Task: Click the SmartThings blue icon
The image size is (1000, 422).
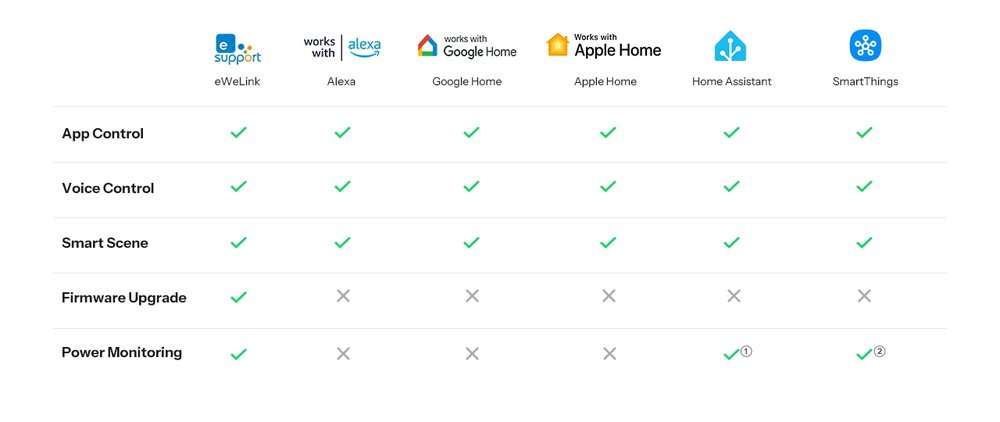Action: pos(865,46)
